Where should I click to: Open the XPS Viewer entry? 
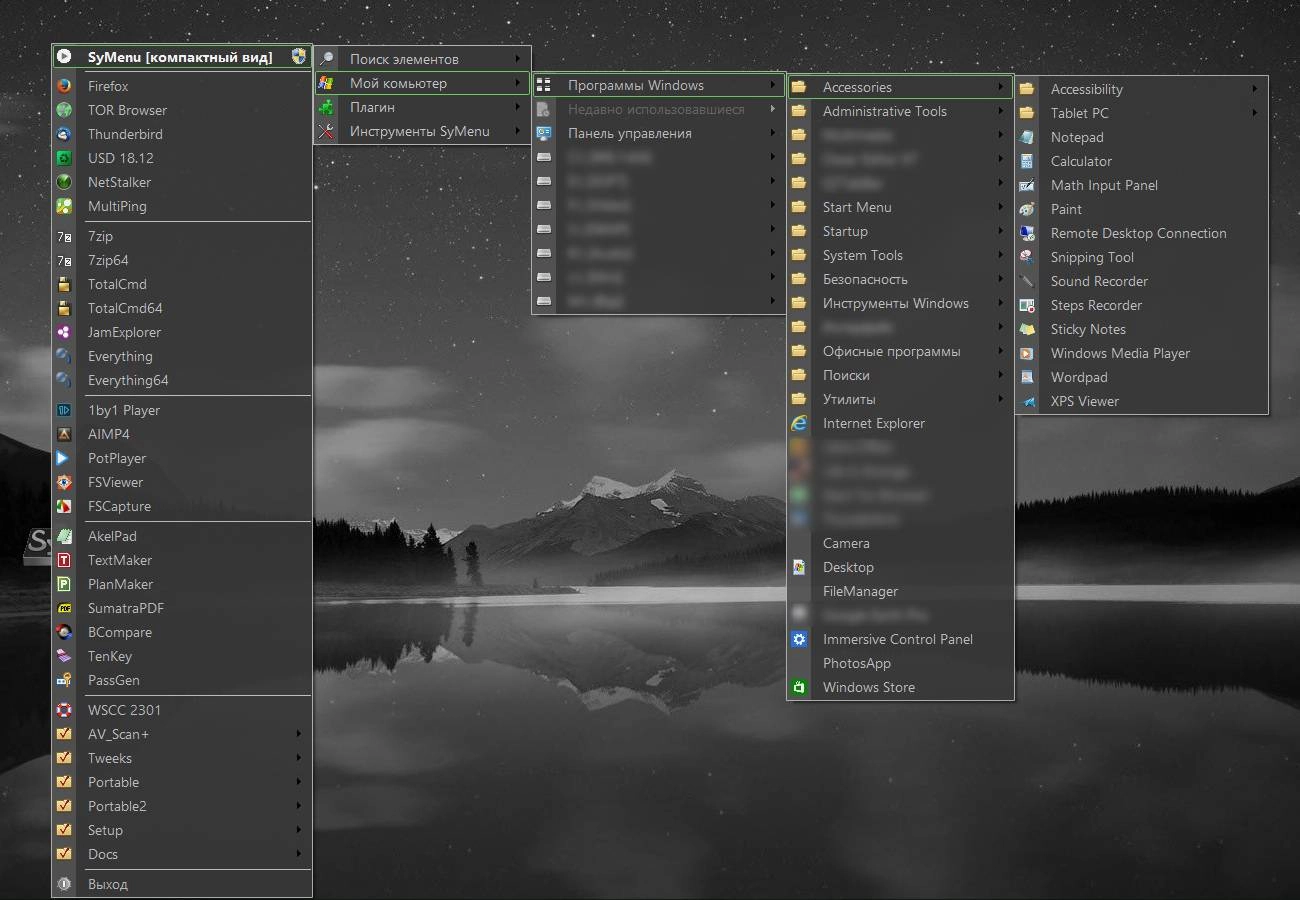[x=1142, y=401]
